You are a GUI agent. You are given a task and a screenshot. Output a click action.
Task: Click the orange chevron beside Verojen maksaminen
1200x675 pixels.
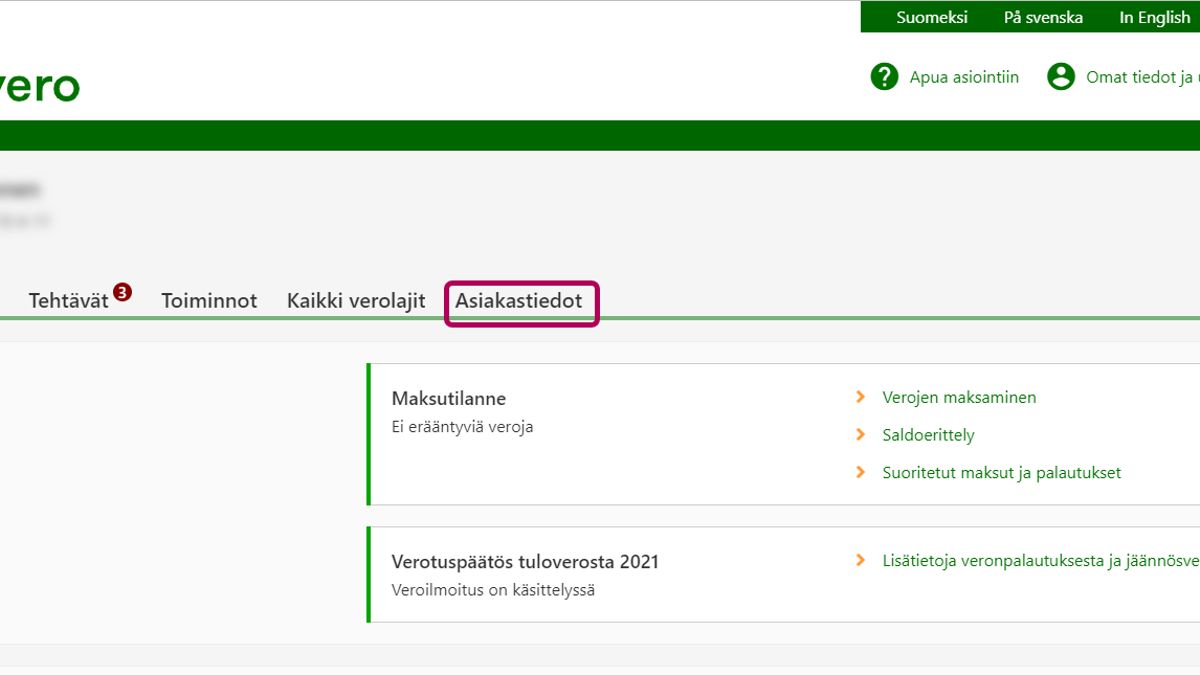(860, 398)
